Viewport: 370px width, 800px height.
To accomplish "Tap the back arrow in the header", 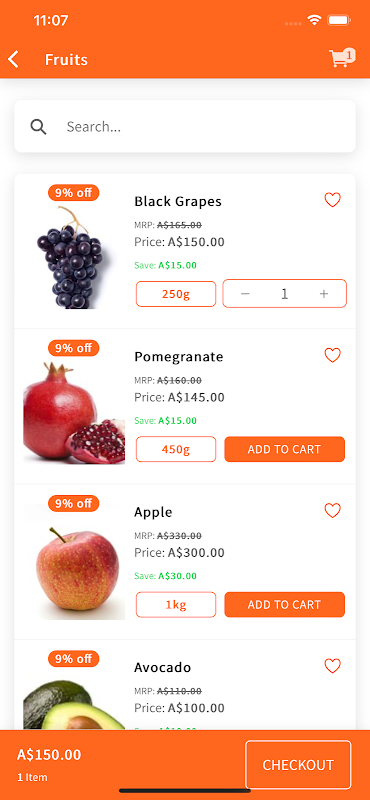I will click(x=13, y=59).
